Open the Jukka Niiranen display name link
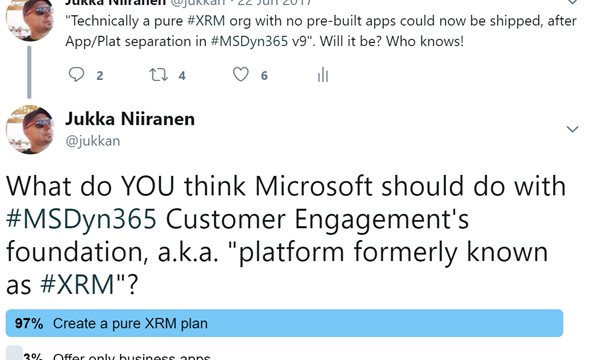Image resolution: width=590 pixels, height=360 pixels. tap(130, 119)
